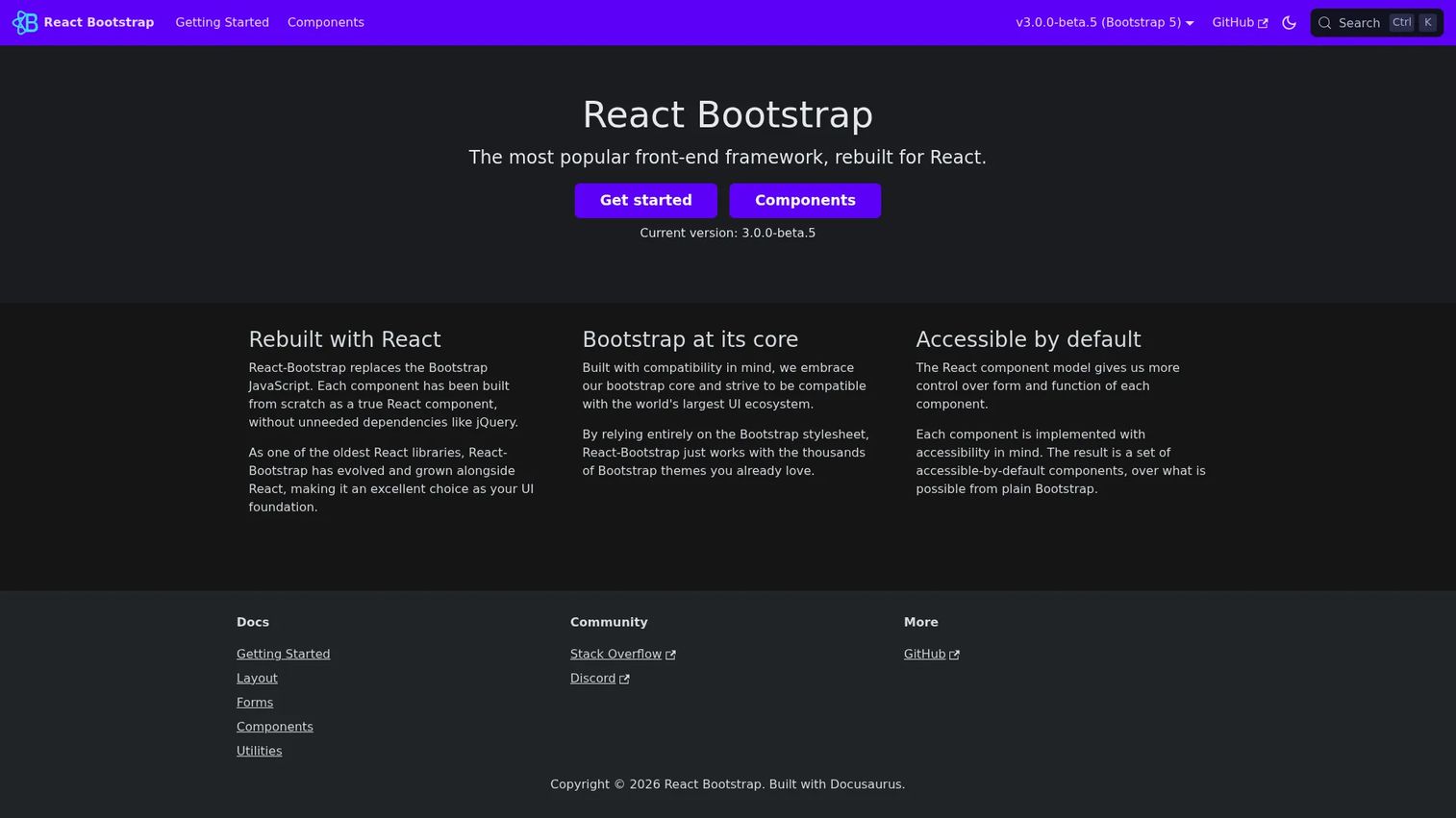Open the footer Getting Started link

tap(284, 655)
